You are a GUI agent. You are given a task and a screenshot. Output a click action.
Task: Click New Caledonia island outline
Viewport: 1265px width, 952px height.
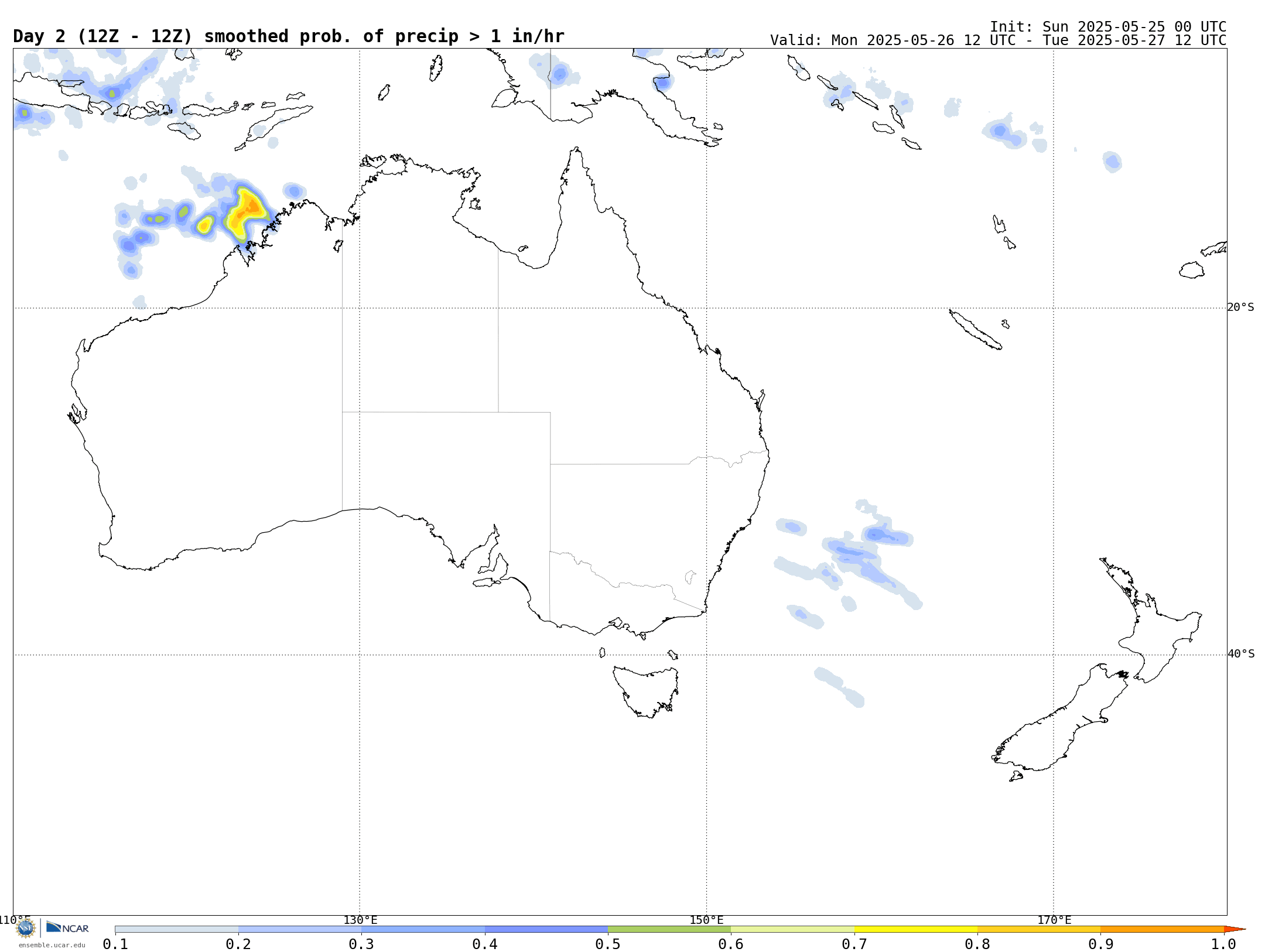[975, 330]
